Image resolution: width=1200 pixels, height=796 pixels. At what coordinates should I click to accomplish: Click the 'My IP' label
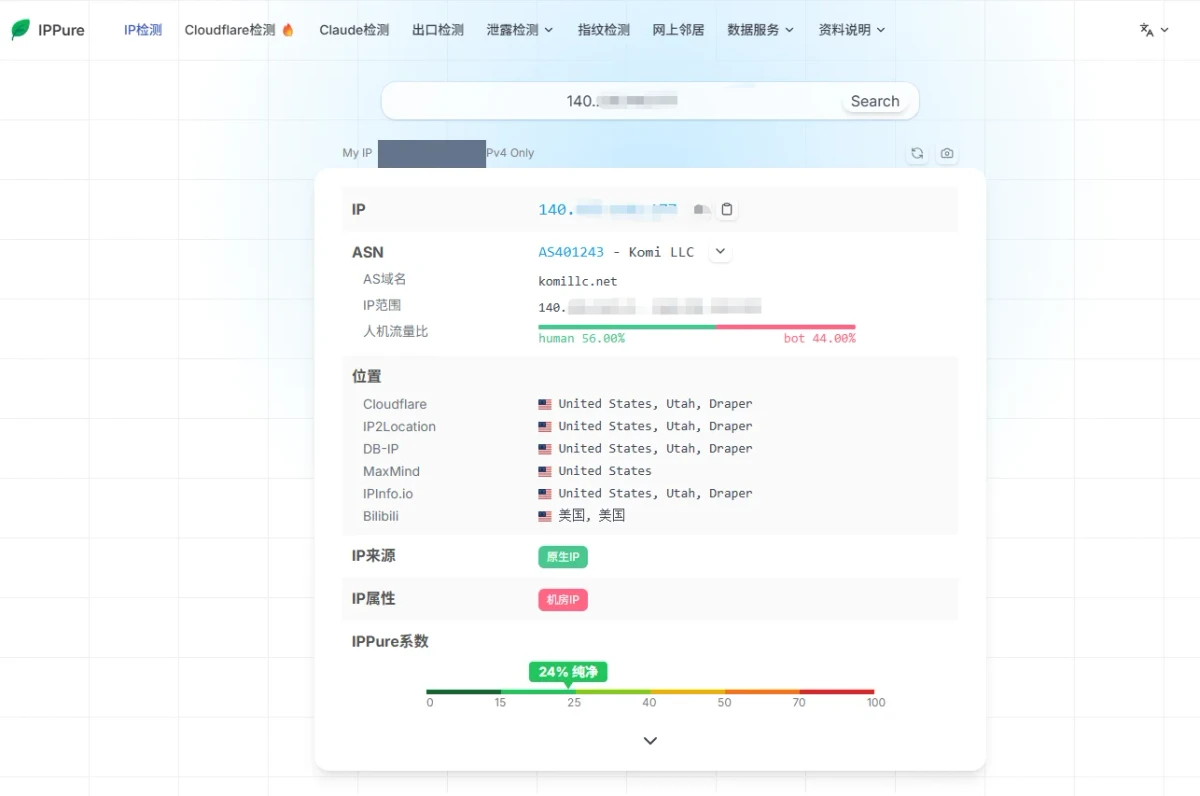pos(357,153)
